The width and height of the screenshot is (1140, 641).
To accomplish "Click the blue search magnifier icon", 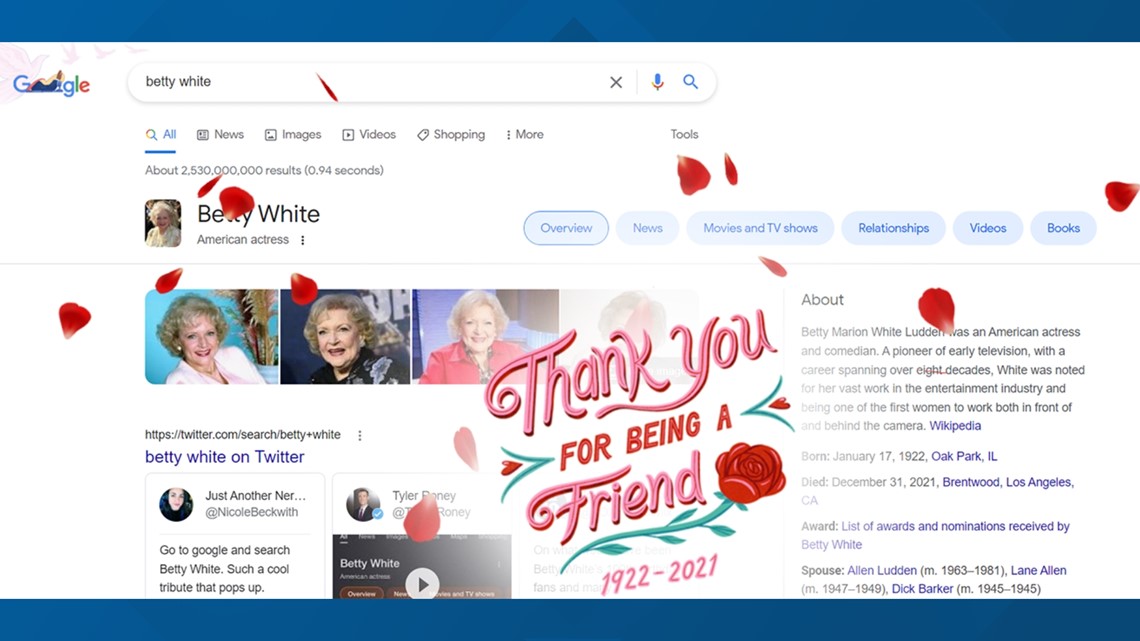I will tap(691, 81).
